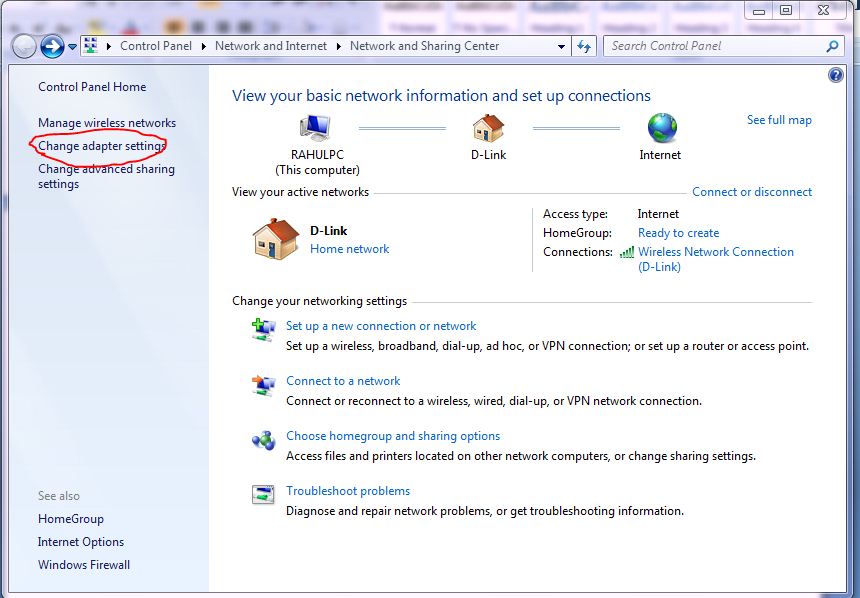Click the D-Link house icon in the network map

click(x=489, y=128)
